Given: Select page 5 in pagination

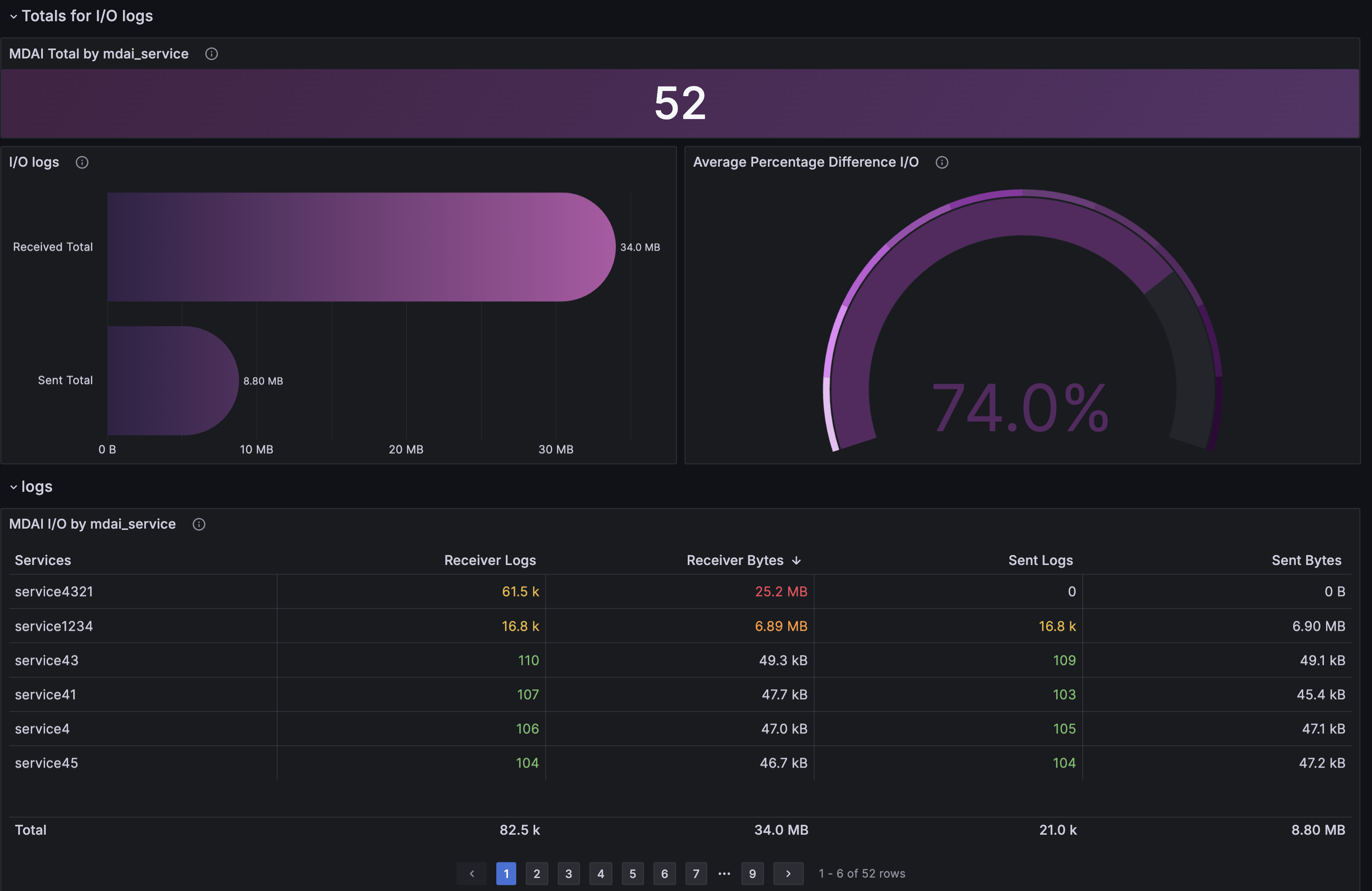Looking at the screenshot, I should click(x=632, y=874).
